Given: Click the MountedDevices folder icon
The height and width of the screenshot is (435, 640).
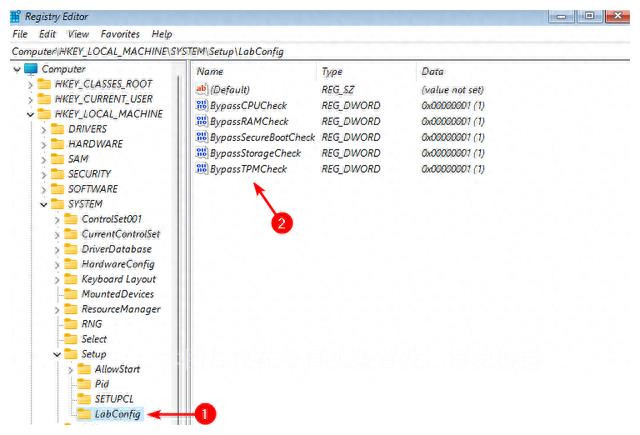Looking at the screenshot, I should [71, 294].
